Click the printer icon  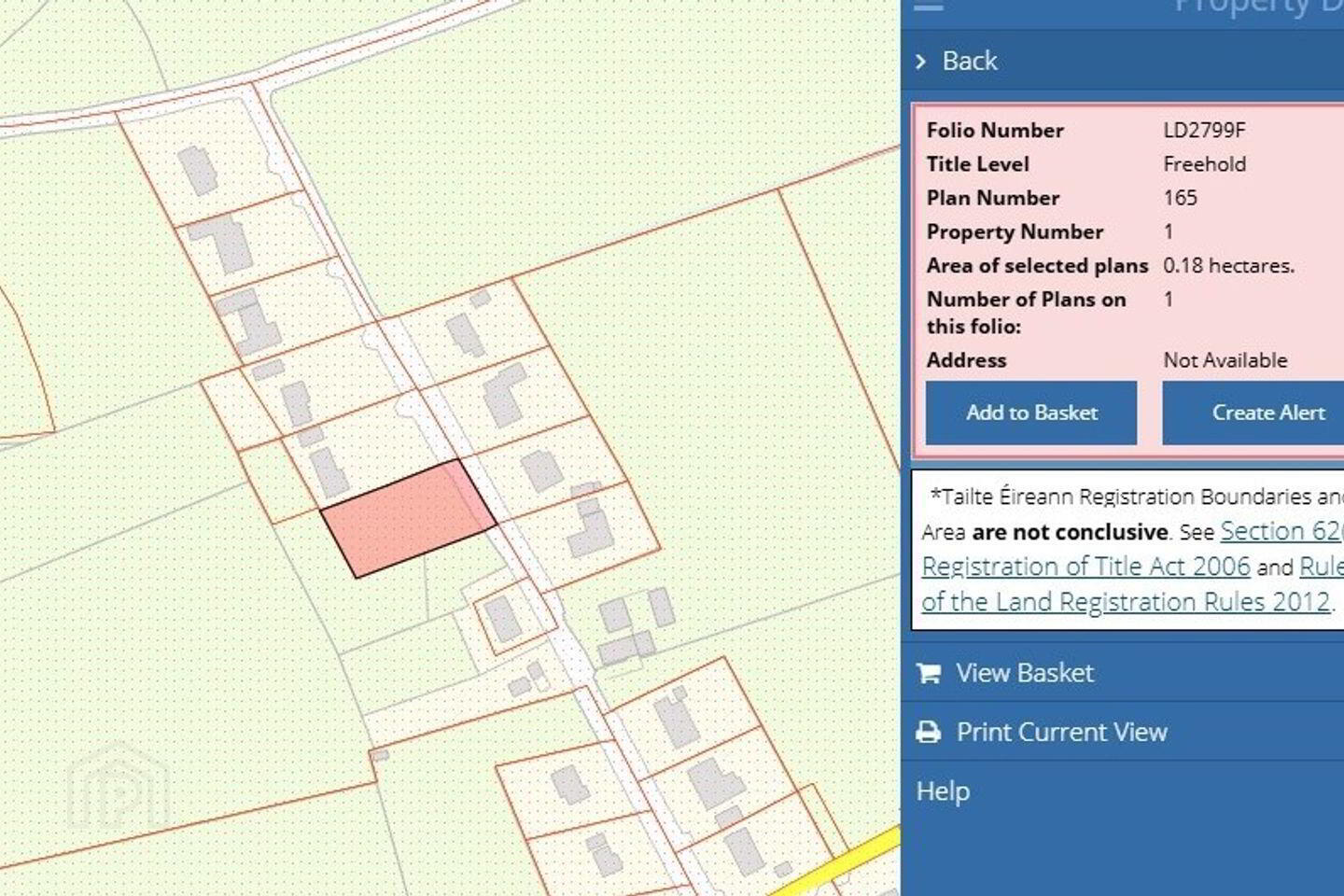point(929,732)
